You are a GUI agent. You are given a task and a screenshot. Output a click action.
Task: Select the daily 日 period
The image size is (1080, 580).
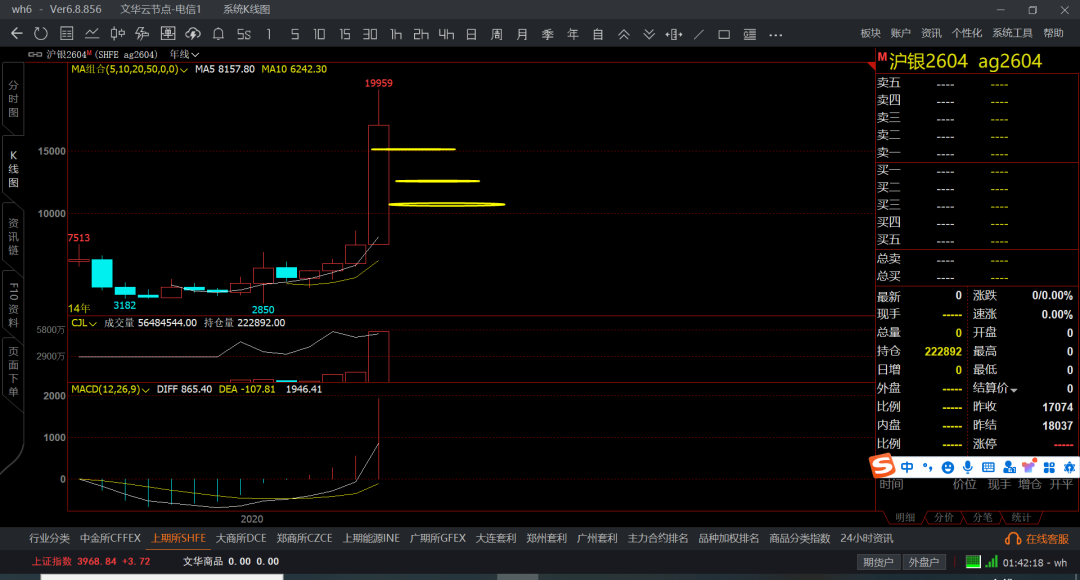pyautogui.click(x=471, y=34)
